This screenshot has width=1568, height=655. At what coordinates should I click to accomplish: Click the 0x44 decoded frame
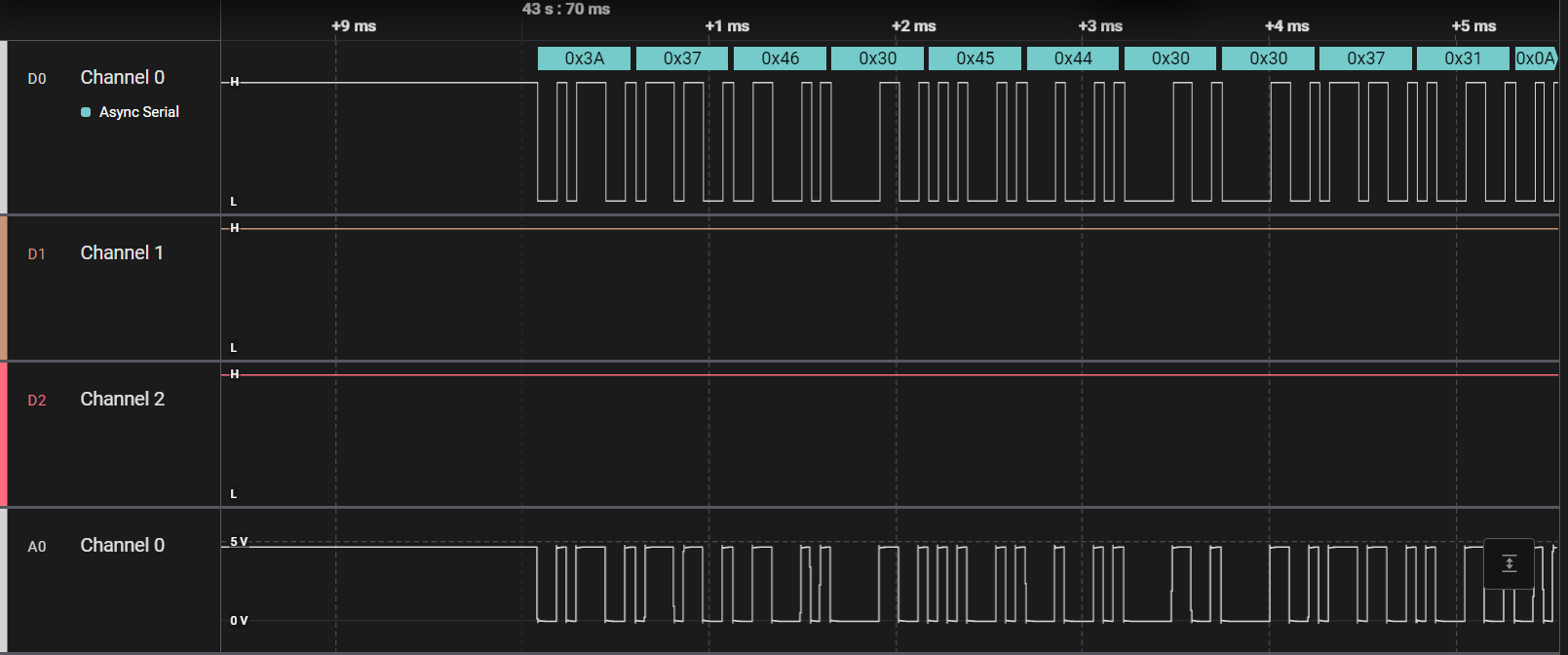(1072, 58)
